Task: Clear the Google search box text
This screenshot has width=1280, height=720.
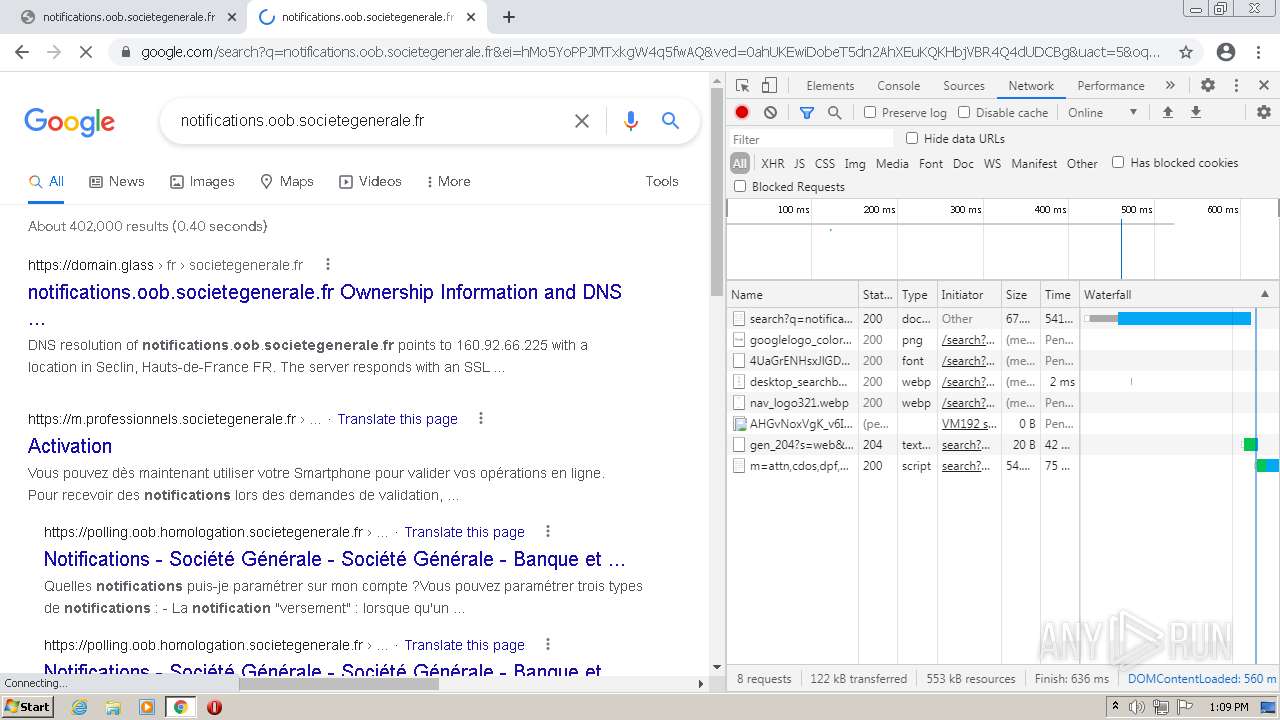Action: (x=582, y=121)
